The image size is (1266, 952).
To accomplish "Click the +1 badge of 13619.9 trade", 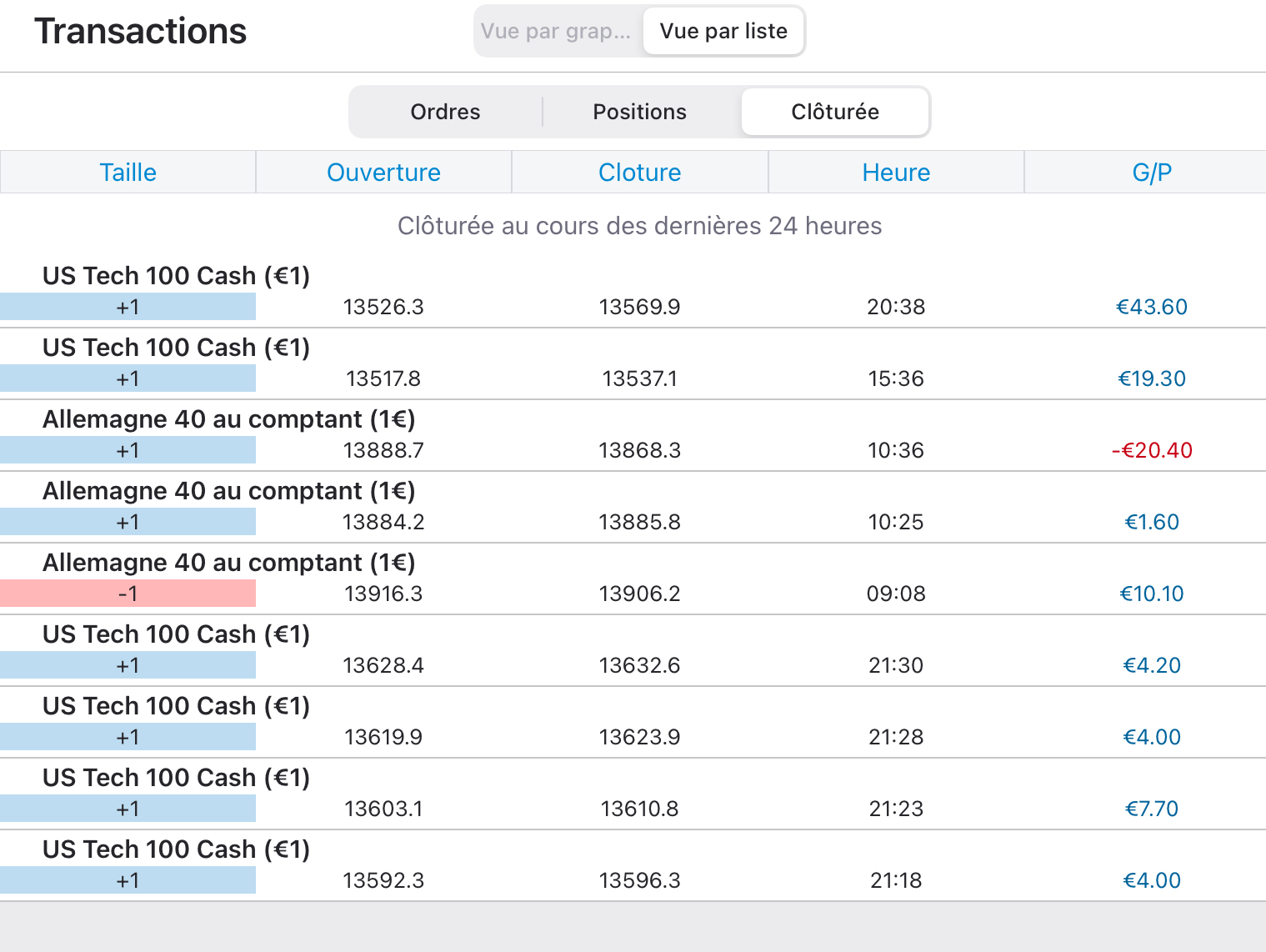I will [128, 737].
